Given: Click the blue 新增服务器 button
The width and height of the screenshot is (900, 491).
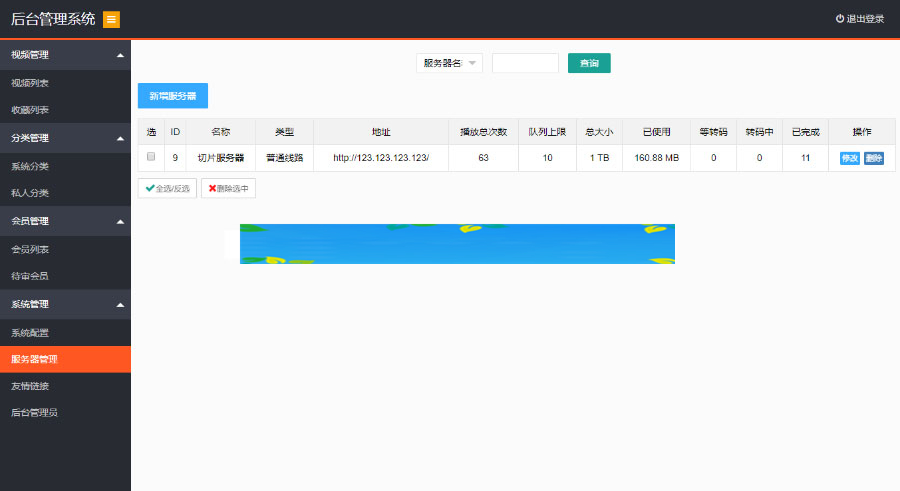Looking at the screenshot, I should click(173, 96).
